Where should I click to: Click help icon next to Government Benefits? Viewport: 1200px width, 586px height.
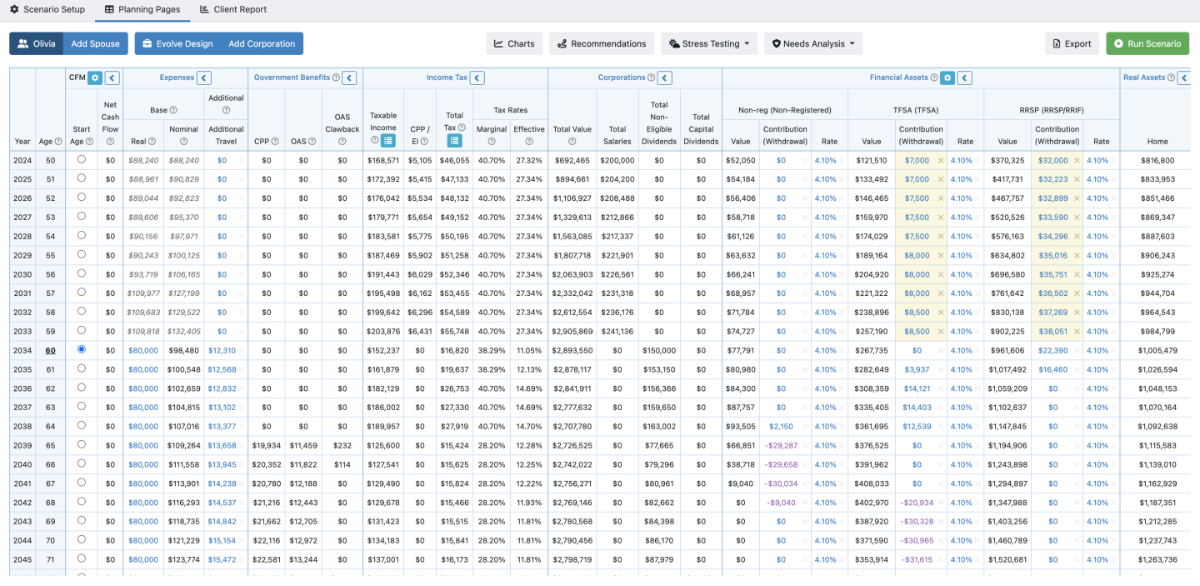pos(337,77)
